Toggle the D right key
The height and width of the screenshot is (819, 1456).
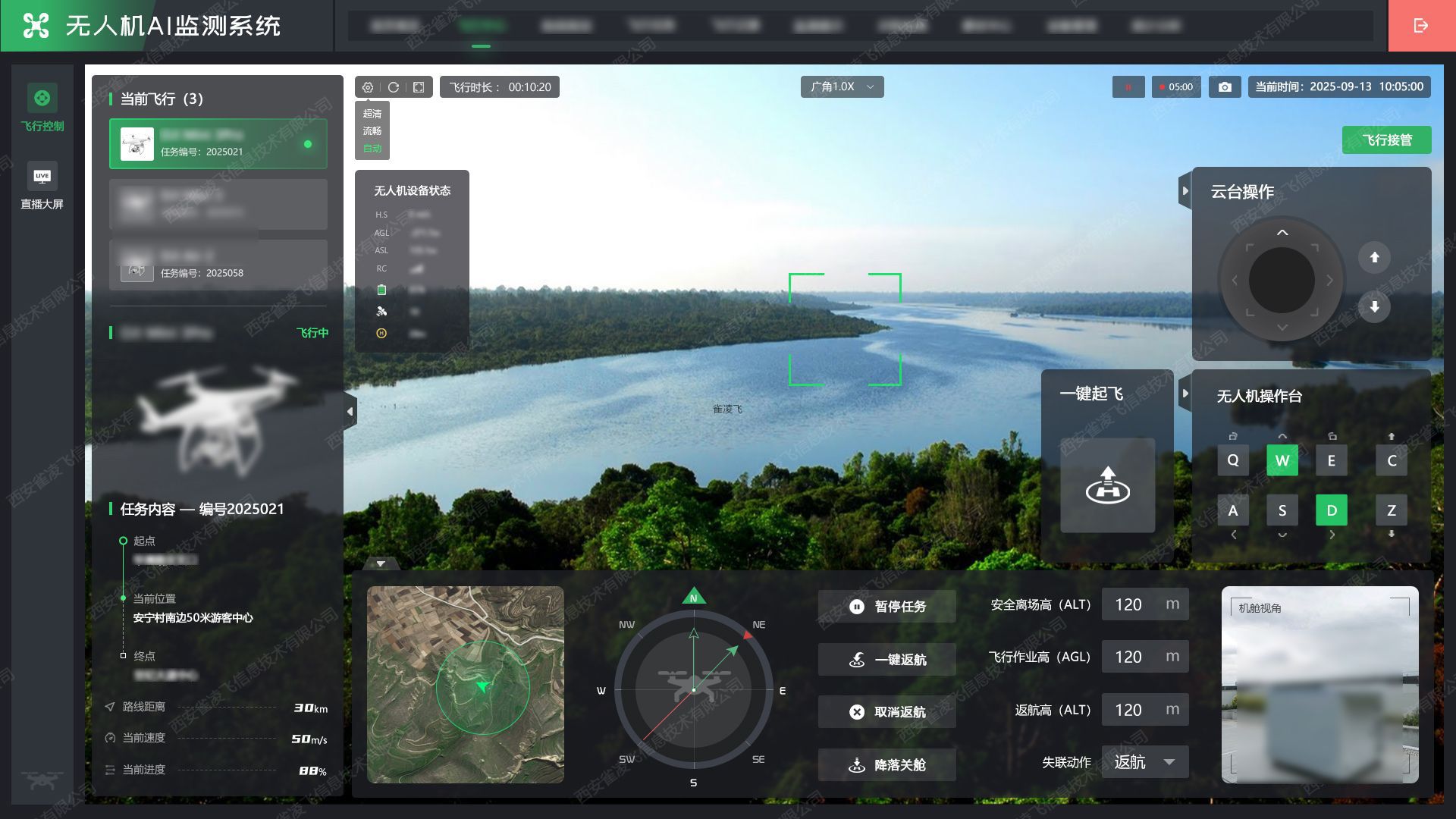point(1331,510)
